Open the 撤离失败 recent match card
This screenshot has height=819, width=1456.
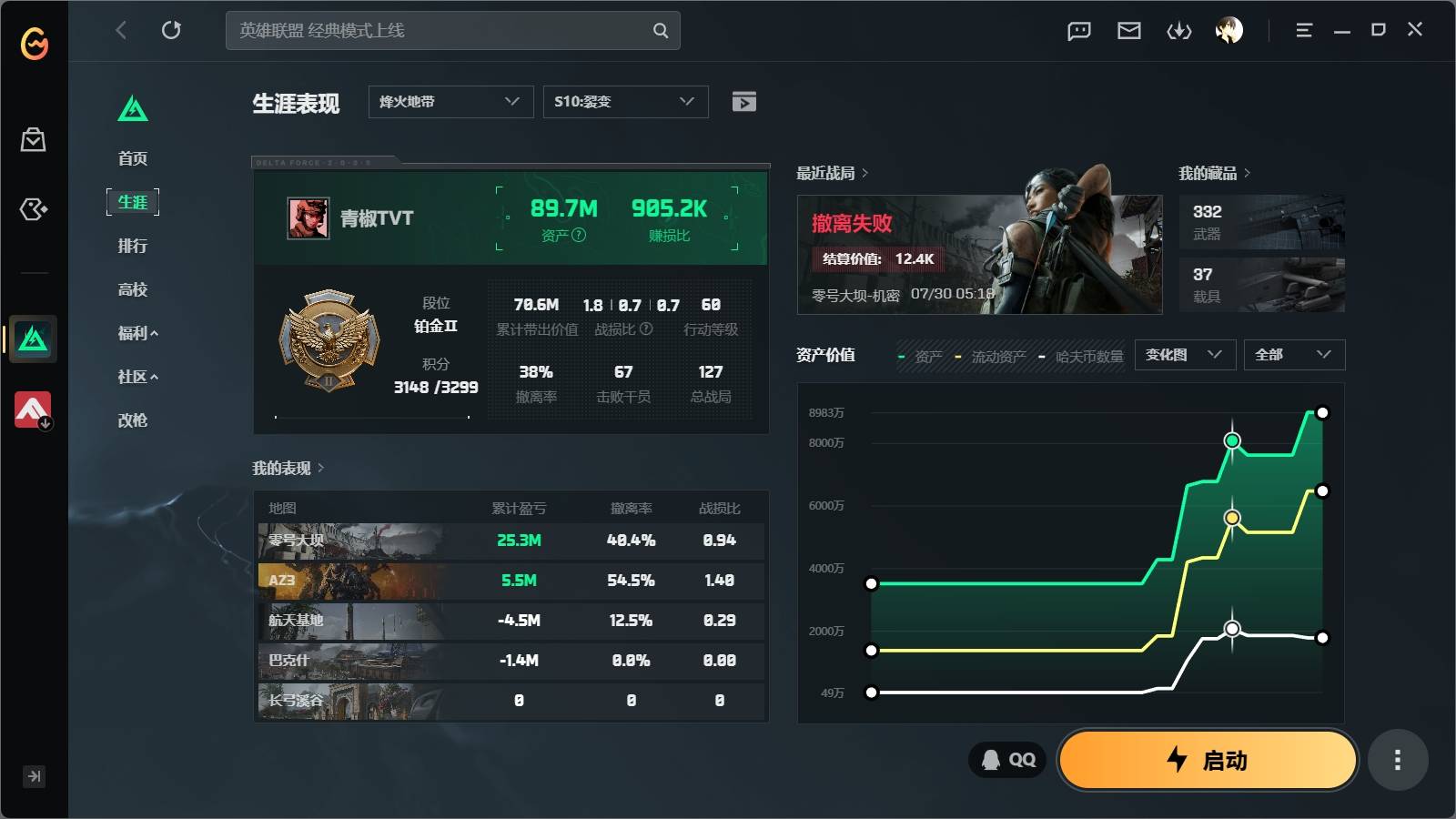980,255
